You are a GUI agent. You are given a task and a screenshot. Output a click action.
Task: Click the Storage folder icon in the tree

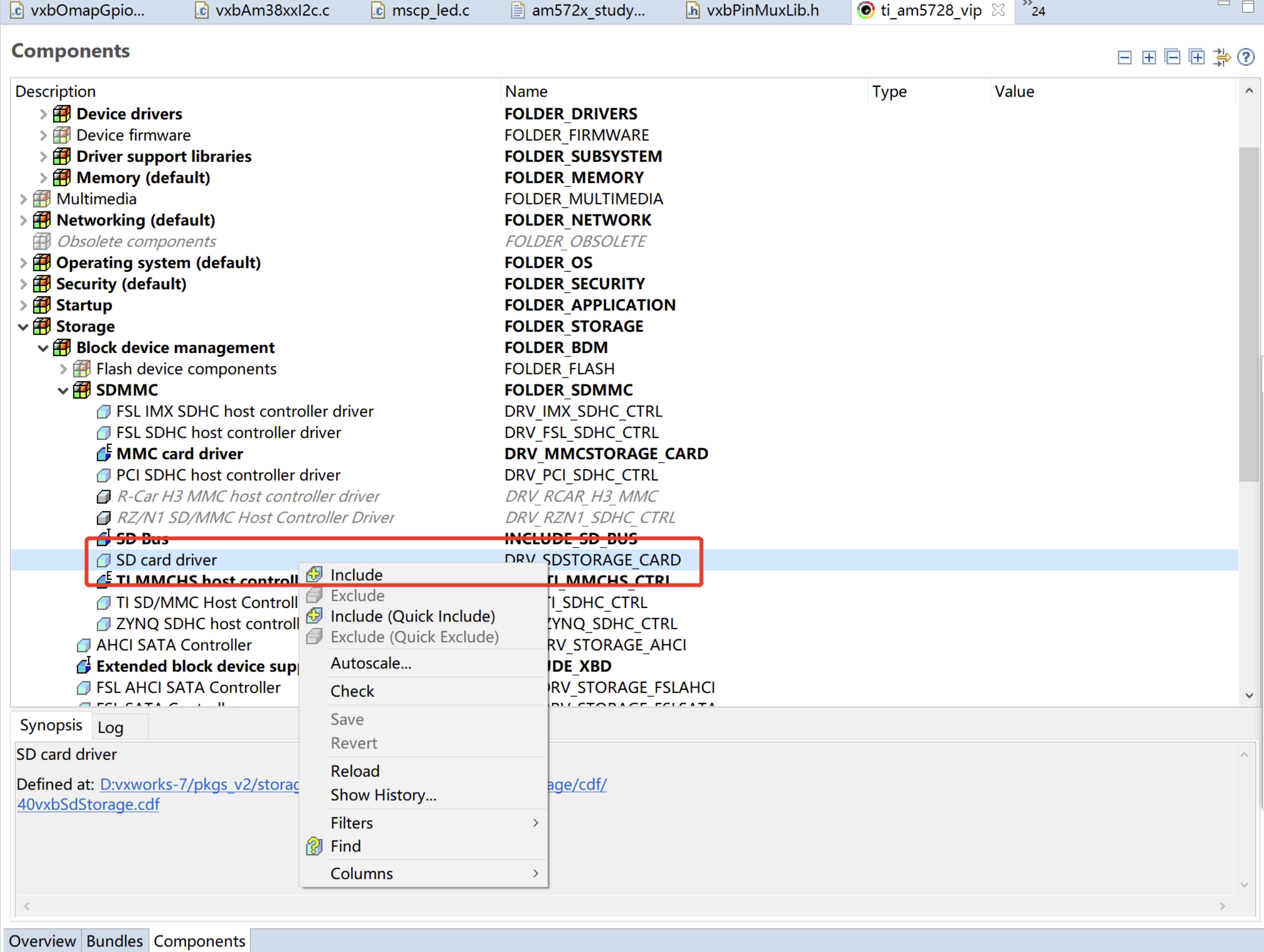(x=42, y=326)
